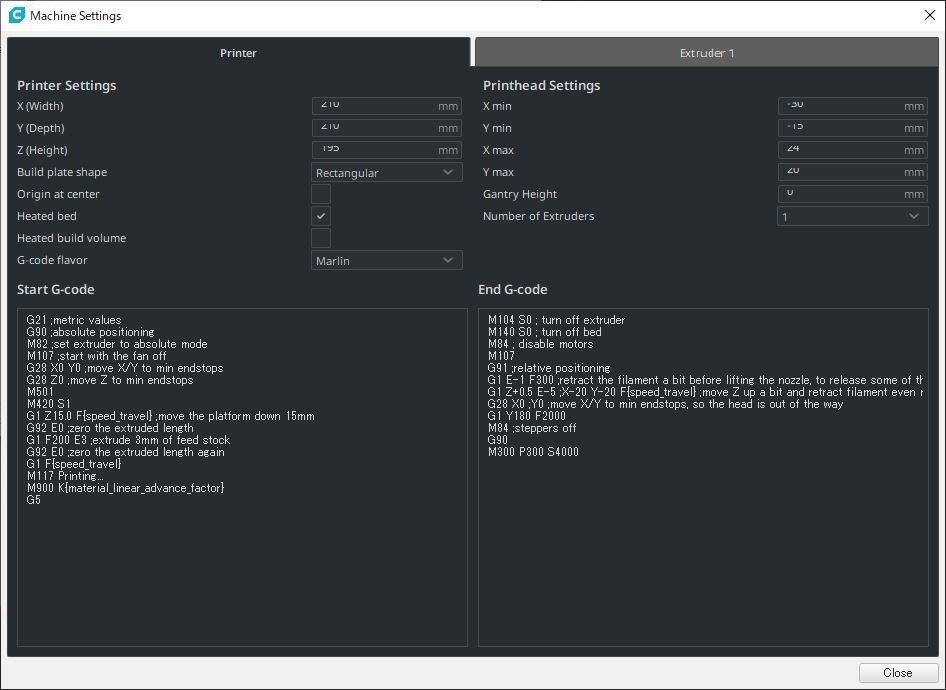Click the 'G1 E-1 F300' retract line
Image resolution: width=946 pixels, height=690 pixels.
705,380
